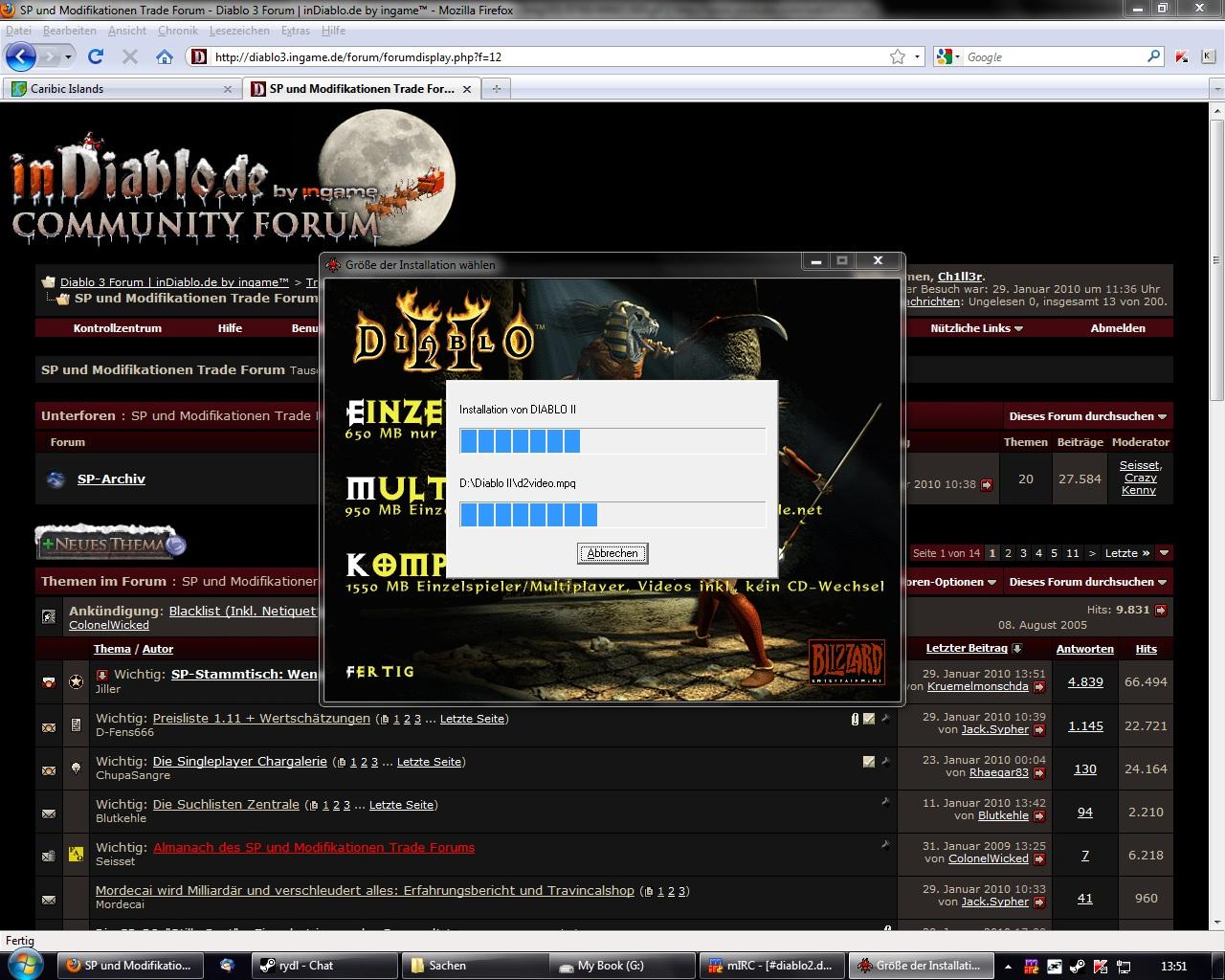The width and height of the screenshot is (1225, 980).
Task: Go to last post arrow next to Rhaegar83
Action: (1039, 772)
